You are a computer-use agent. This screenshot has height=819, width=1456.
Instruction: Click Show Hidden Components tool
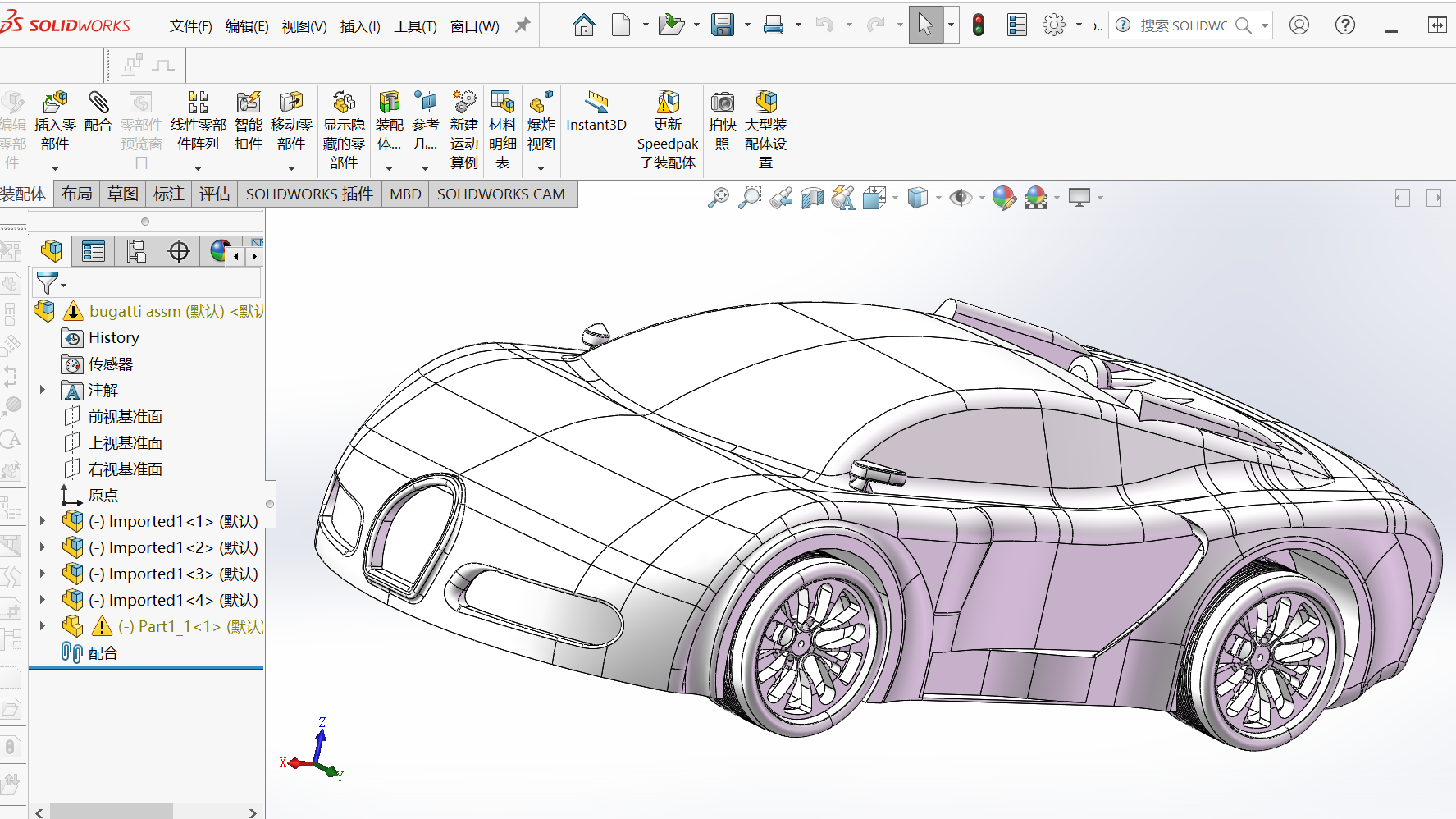click(x=344, y=130)
